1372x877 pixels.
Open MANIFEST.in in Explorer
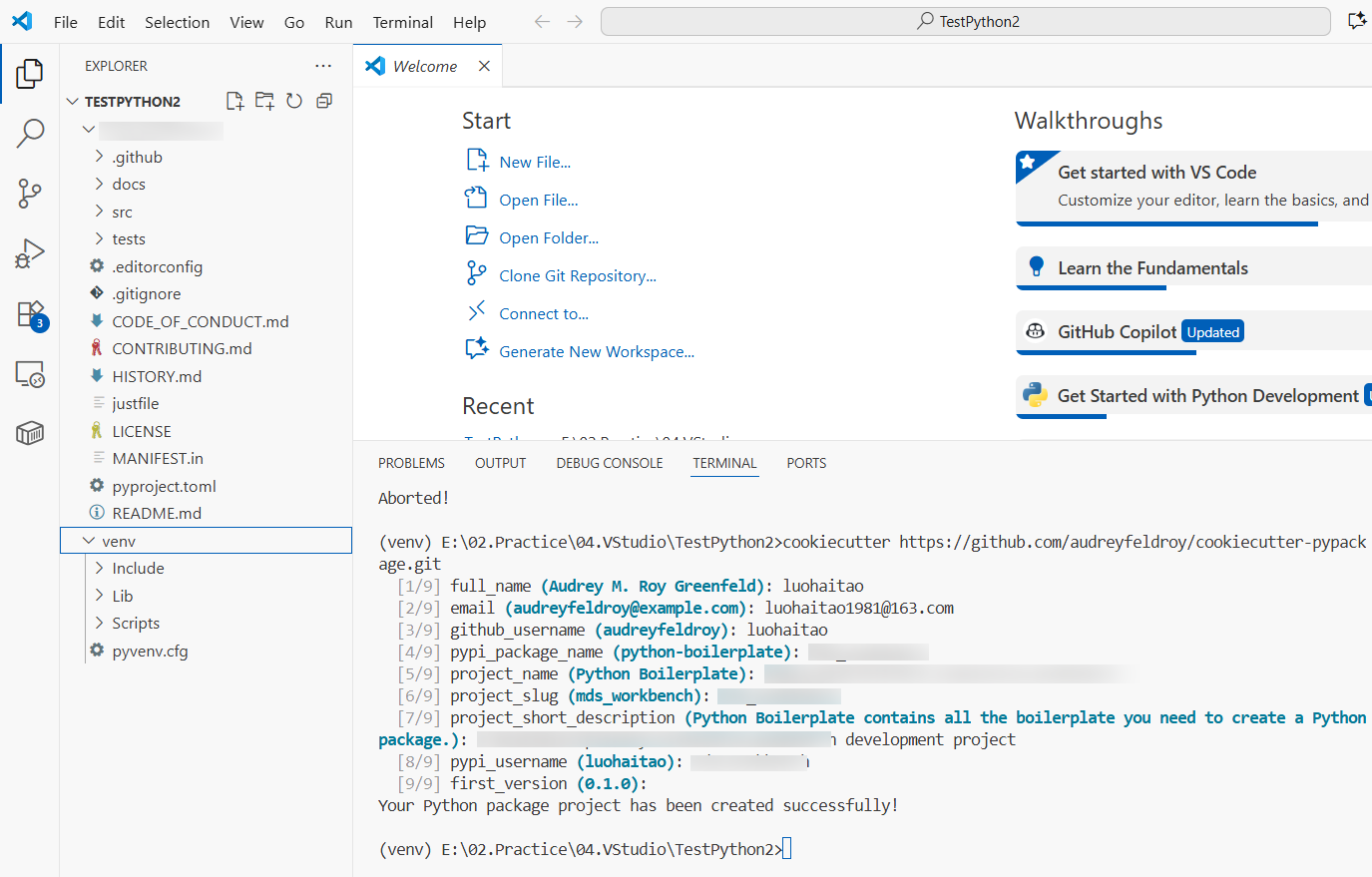[x=207, y=458]
